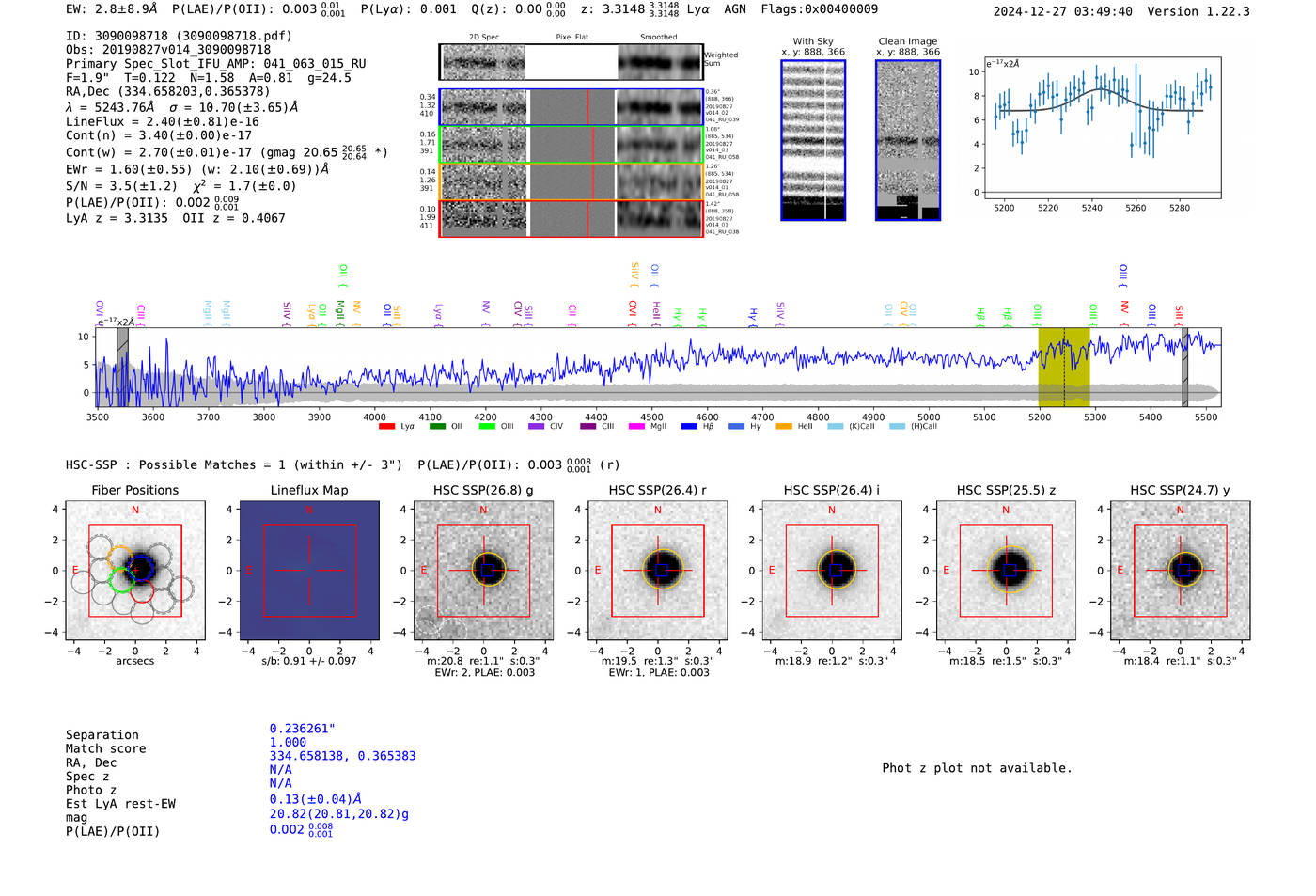Click the F=1.9" T=0.122 parameters line

pyautogui.click(x=209, y=78)
